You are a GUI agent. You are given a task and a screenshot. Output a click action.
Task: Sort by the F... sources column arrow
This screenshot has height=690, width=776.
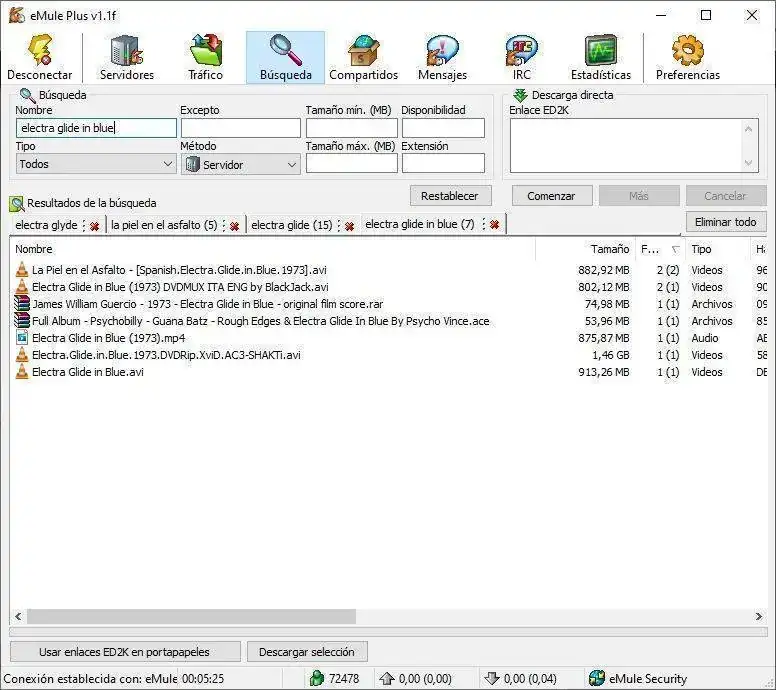tap(676, 249)
